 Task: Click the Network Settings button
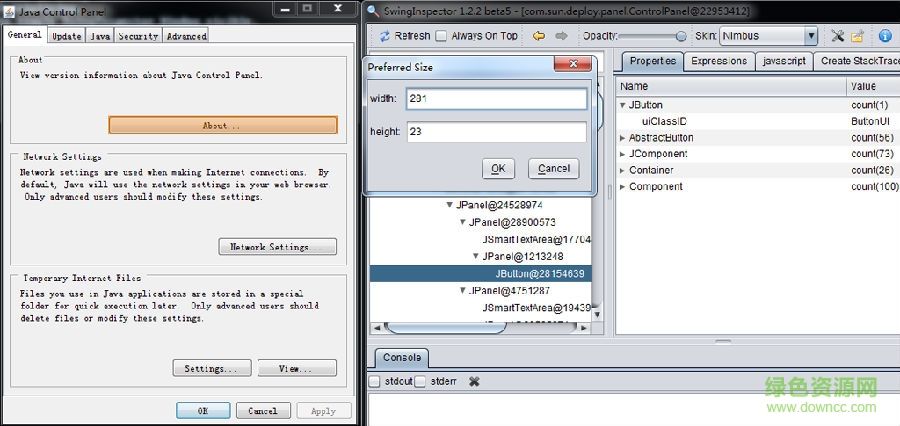coord(277,247)
